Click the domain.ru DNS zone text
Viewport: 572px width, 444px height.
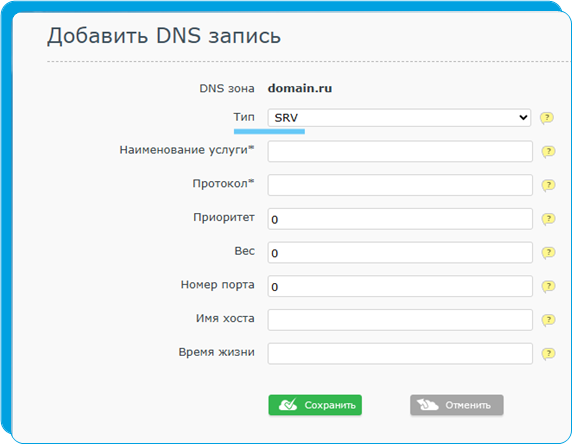click(300, 88)
